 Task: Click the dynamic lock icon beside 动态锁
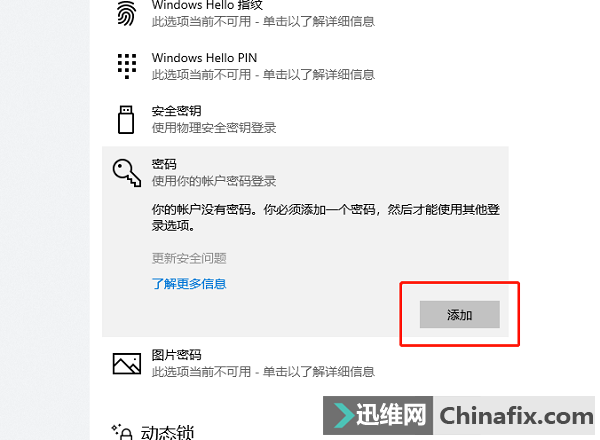tap(122, 432)
